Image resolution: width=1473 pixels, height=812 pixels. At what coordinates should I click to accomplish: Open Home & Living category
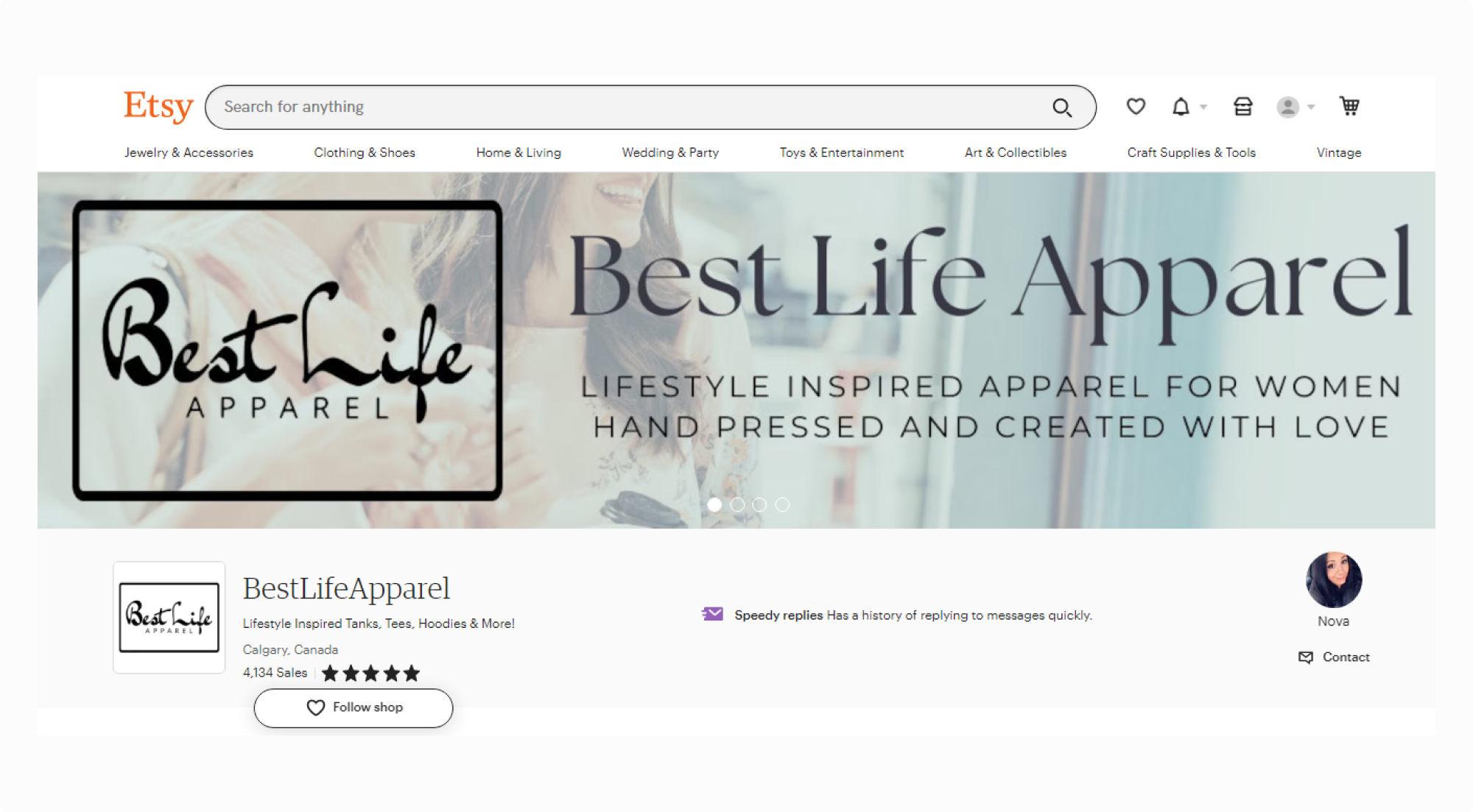pos(518,152)
